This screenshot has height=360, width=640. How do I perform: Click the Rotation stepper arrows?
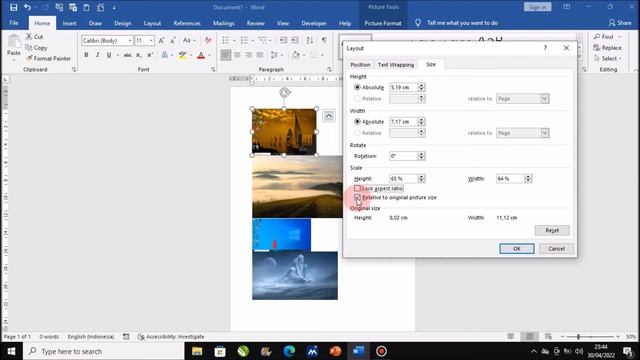(421, 156)
